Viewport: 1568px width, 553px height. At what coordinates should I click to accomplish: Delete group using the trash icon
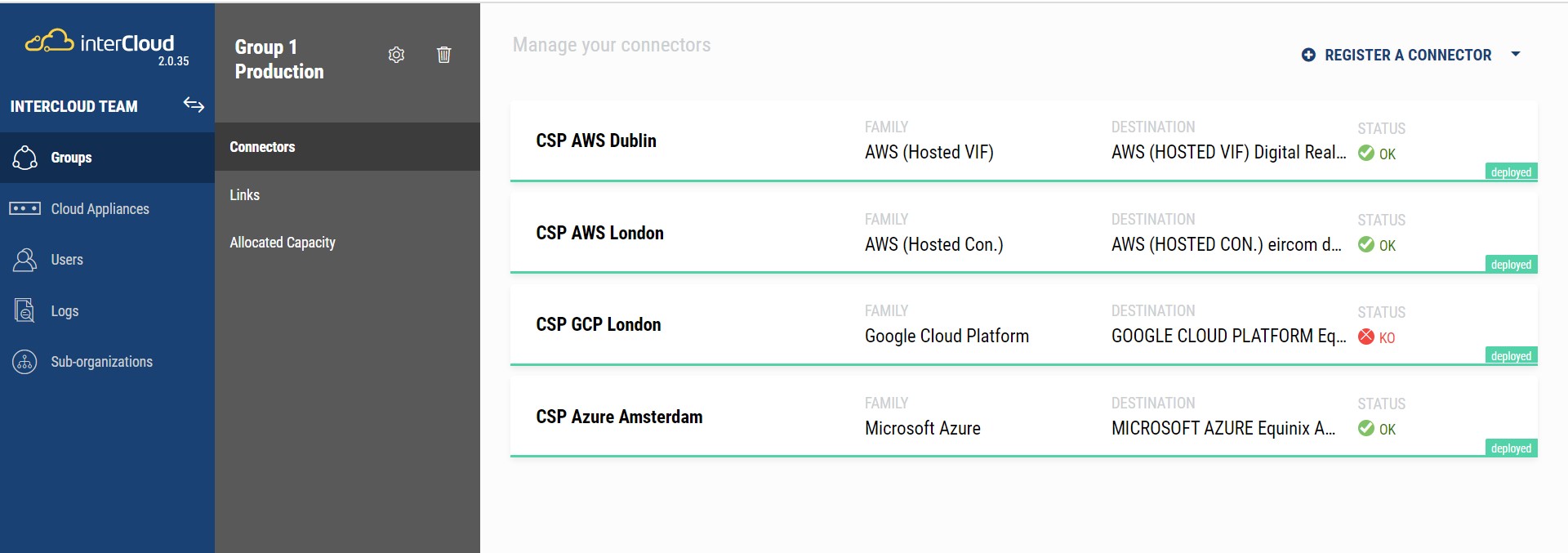(443, 55)
